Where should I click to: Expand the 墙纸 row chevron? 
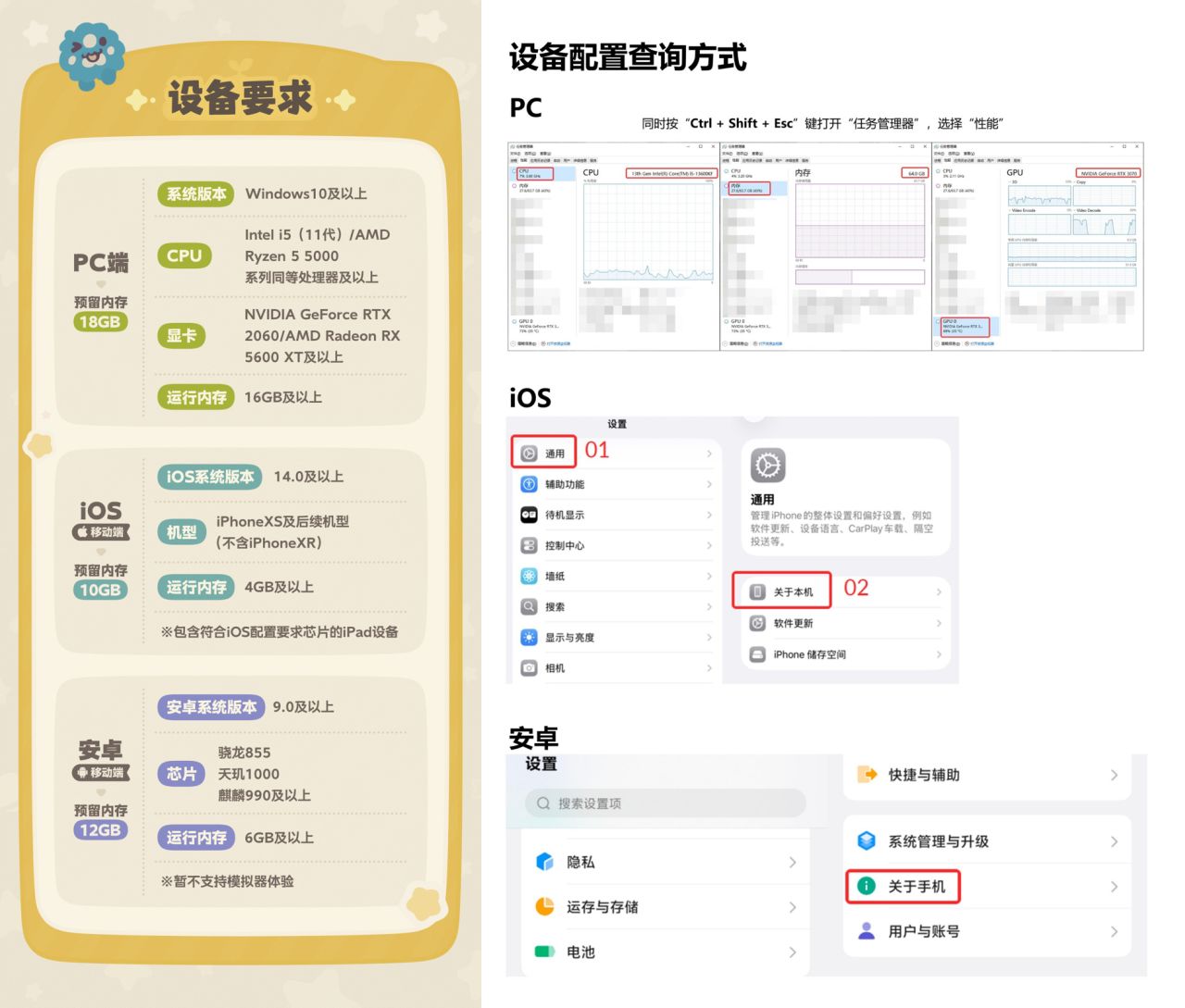(709, 576)
